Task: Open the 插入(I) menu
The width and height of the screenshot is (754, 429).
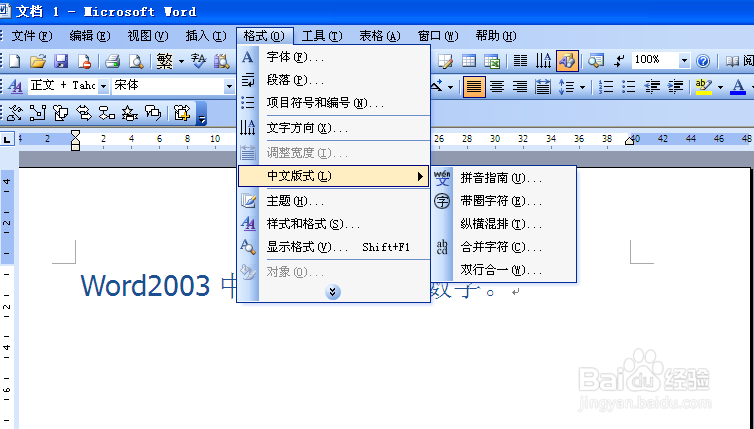Action: (x=206, y=36)
